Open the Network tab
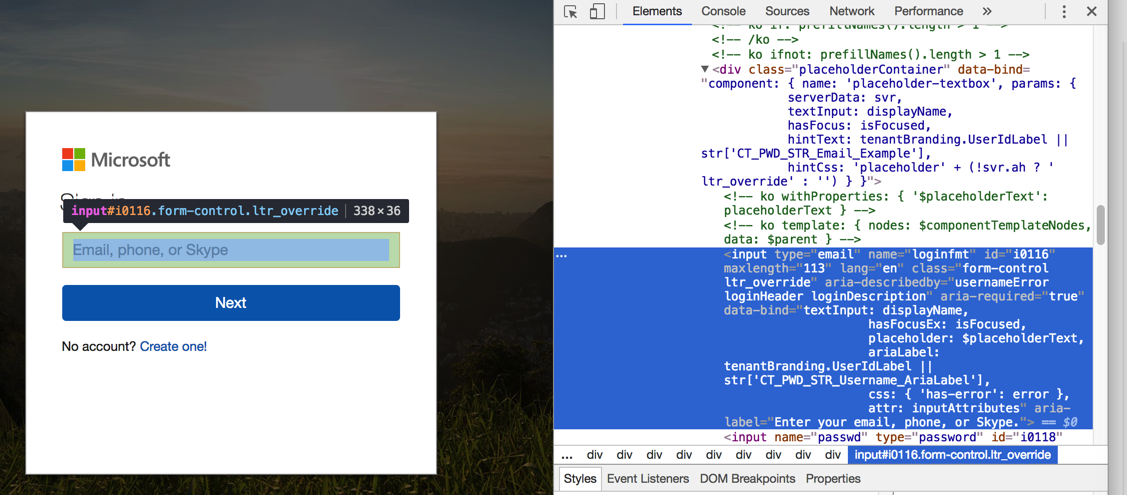Viewport: 1127px width, 495px height. pos(852,11)
